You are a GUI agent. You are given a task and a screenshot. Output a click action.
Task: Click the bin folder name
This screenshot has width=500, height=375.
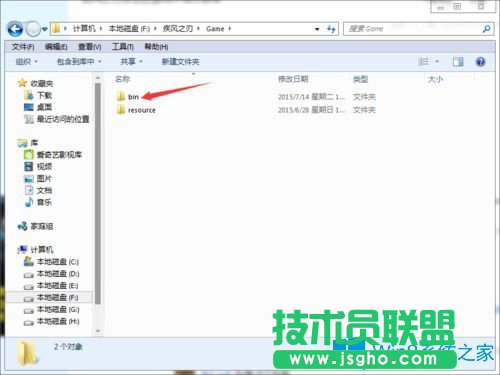(x=133, y=97)
